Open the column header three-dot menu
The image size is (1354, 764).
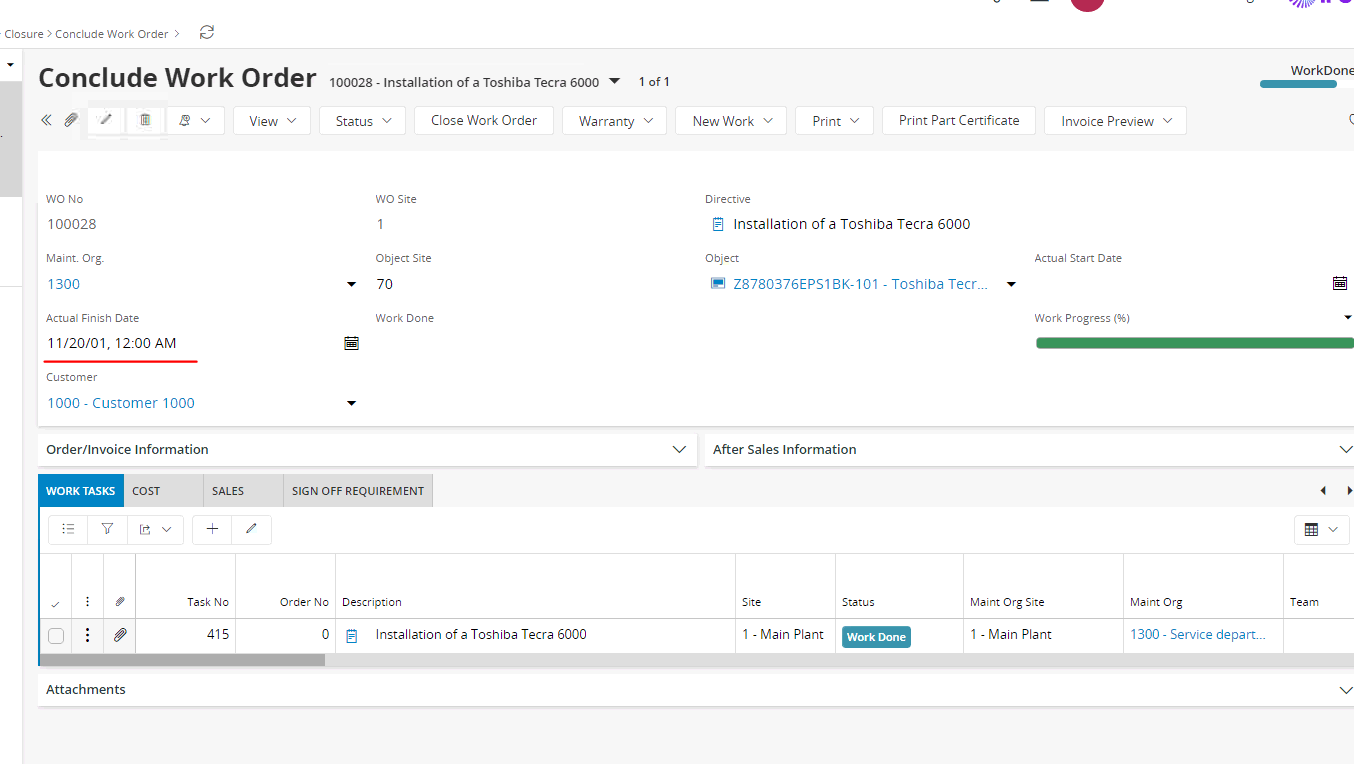click(x=88, y=602)
